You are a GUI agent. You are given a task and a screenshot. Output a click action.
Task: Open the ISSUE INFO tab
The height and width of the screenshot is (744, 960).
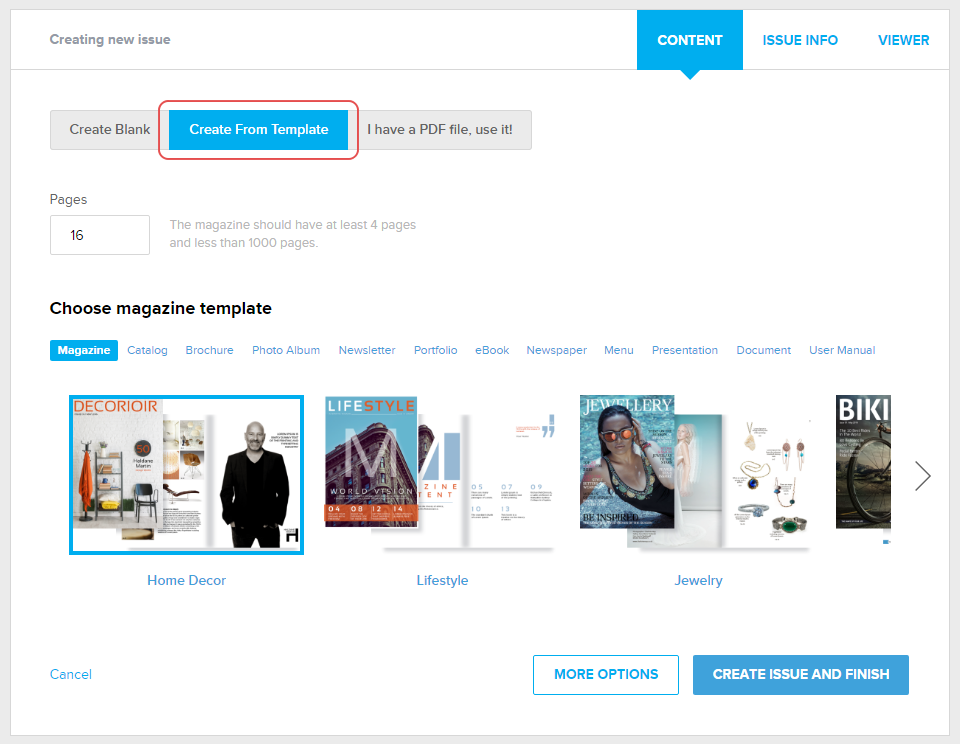click(800, 40)
